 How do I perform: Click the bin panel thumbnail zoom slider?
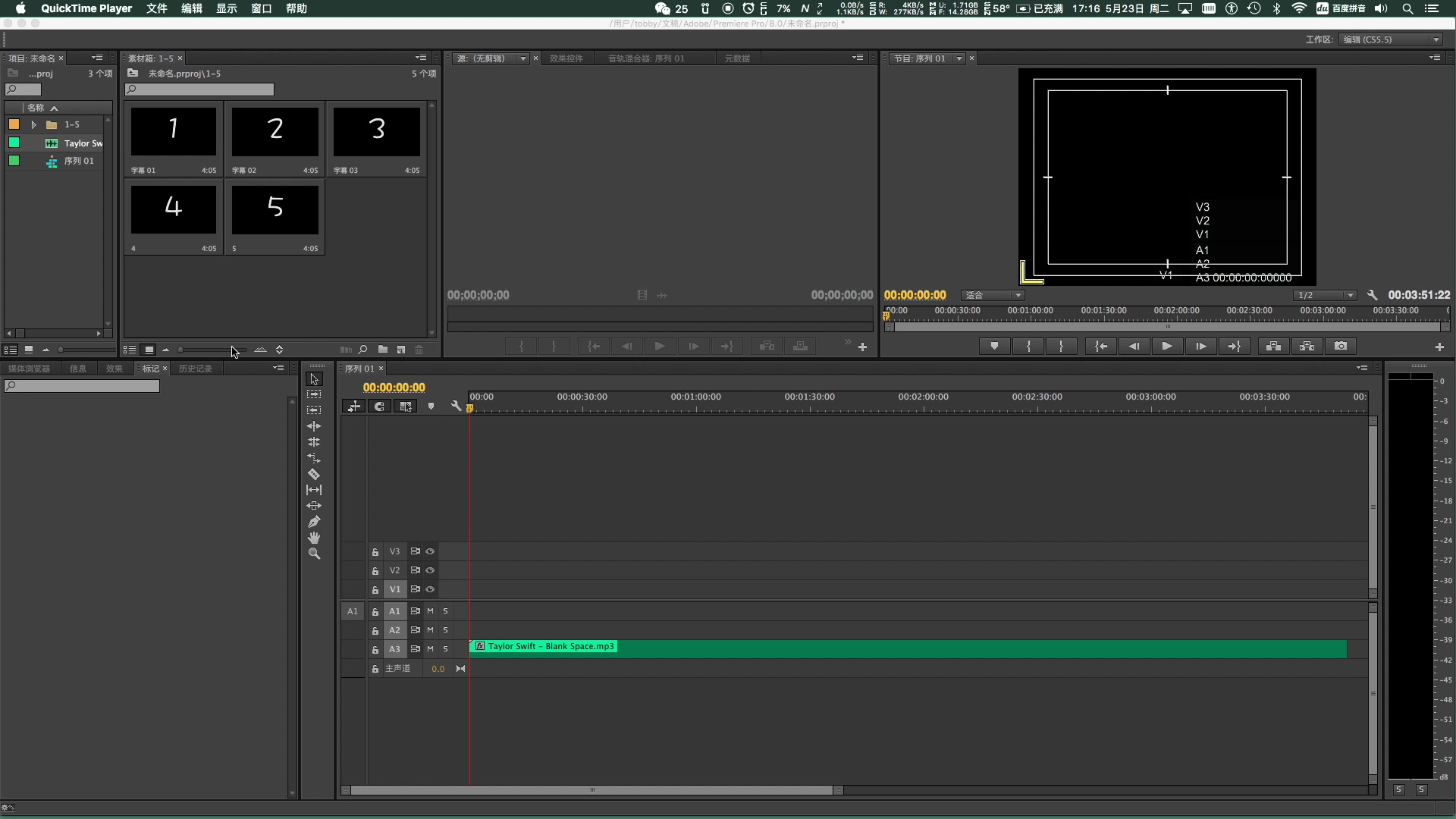(x=212, y=350)
